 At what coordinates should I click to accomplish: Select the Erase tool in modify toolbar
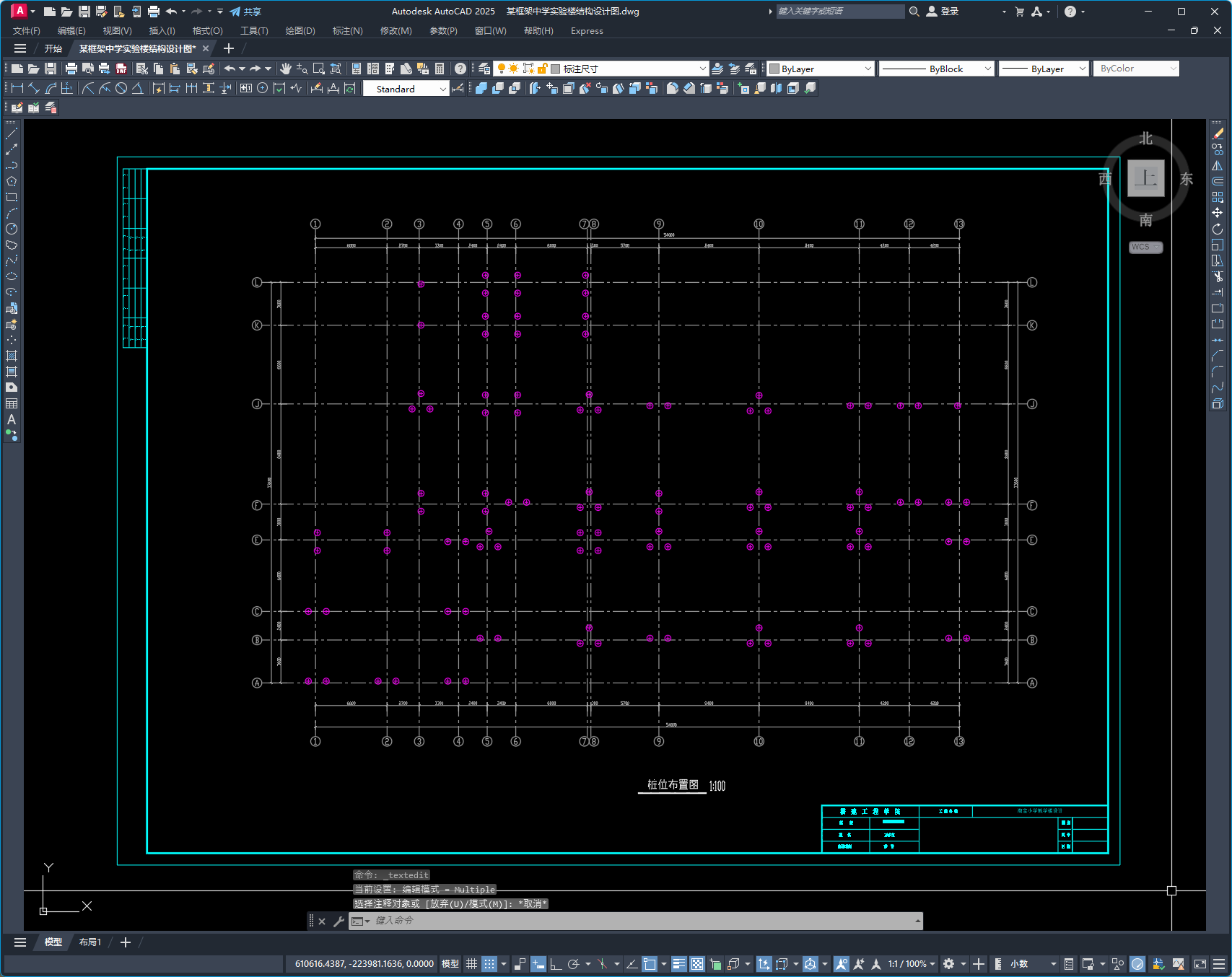click(1218, 133)
